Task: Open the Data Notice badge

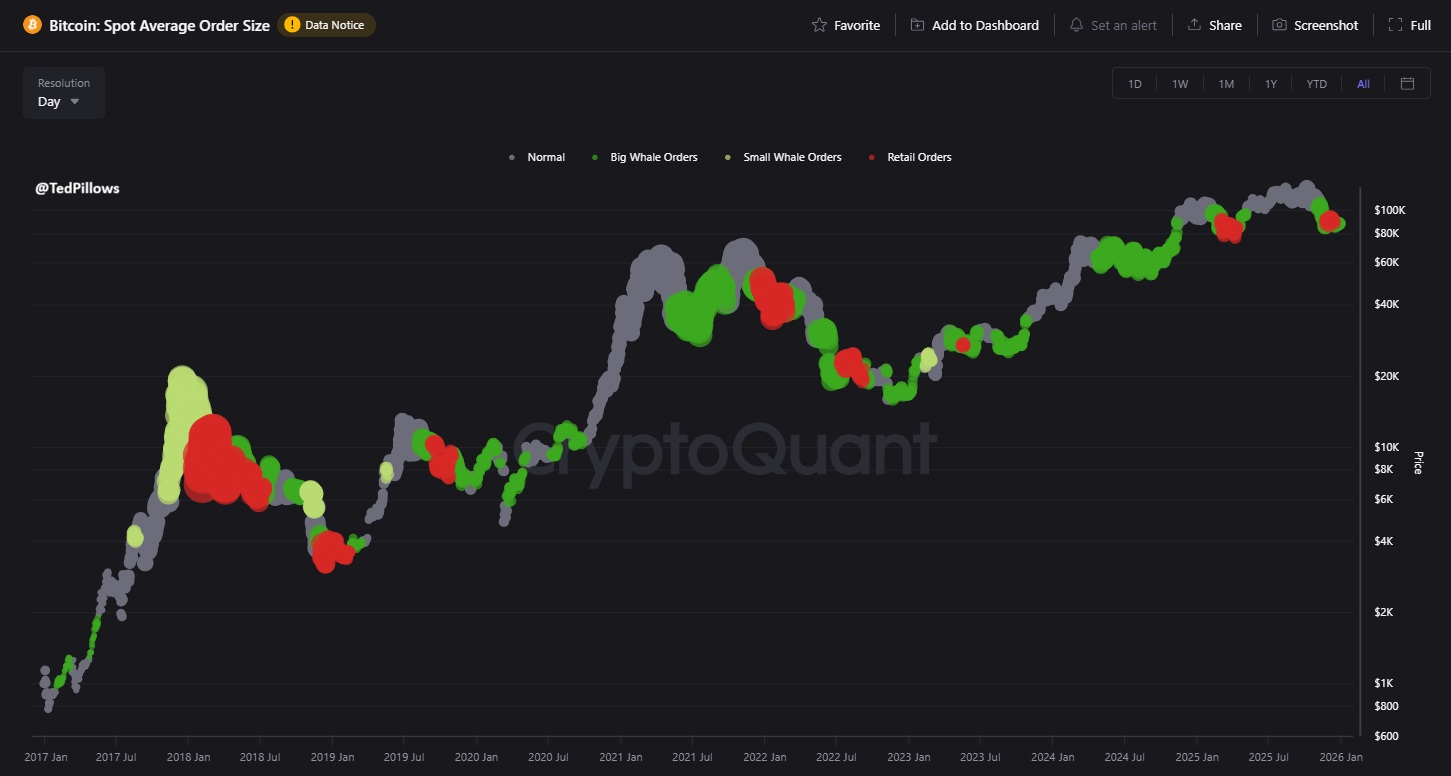Action: tap(326, 25)
